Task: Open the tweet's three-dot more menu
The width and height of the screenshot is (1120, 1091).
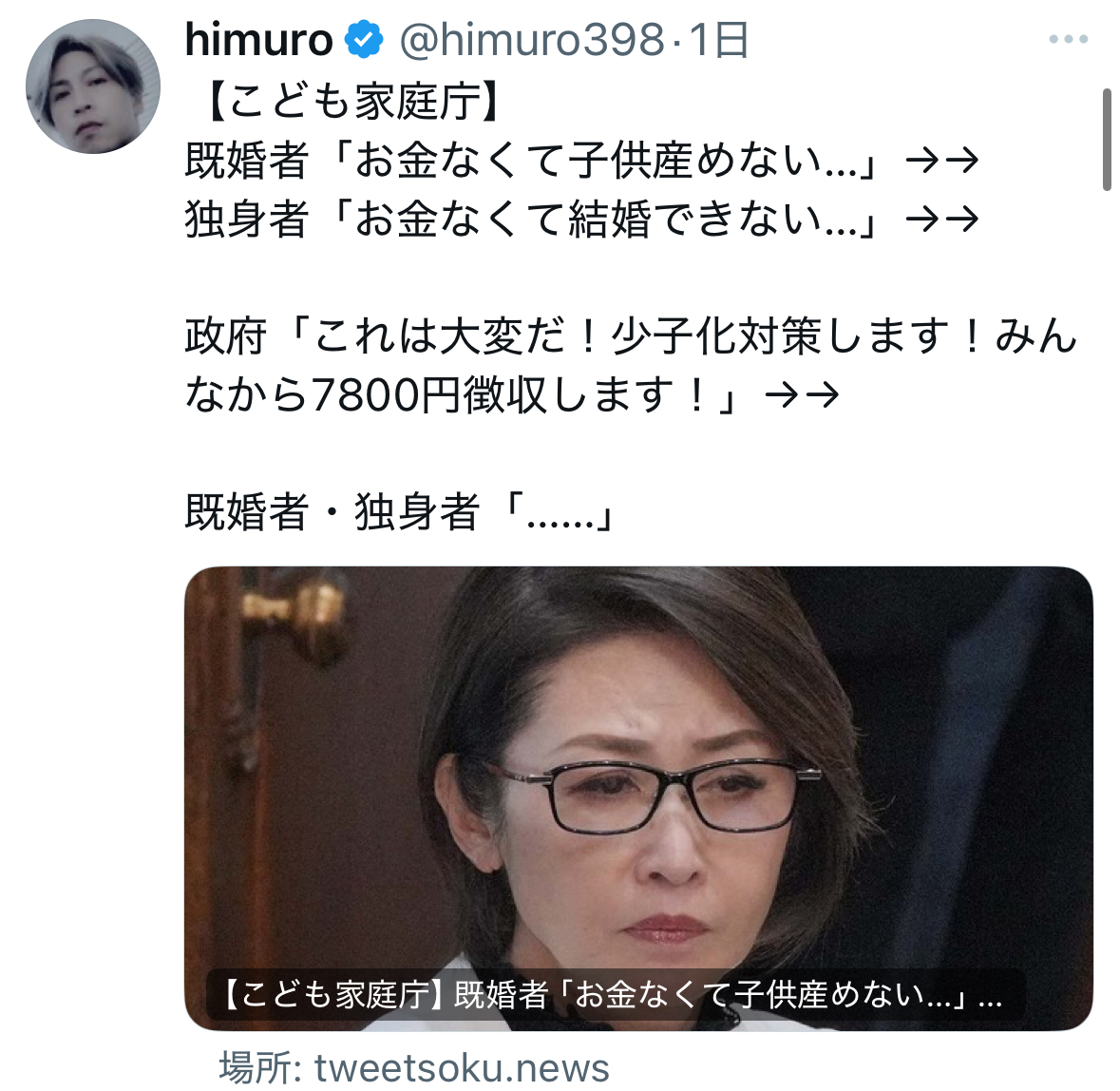Action: tap(1068, 40)
